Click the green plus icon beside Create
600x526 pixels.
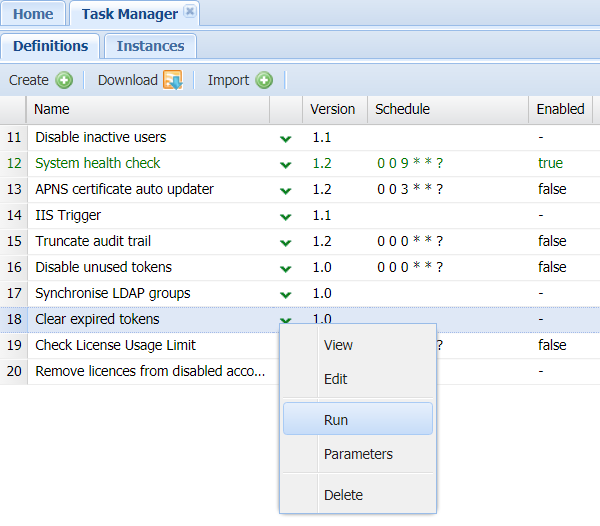click(x=64, y=80)
